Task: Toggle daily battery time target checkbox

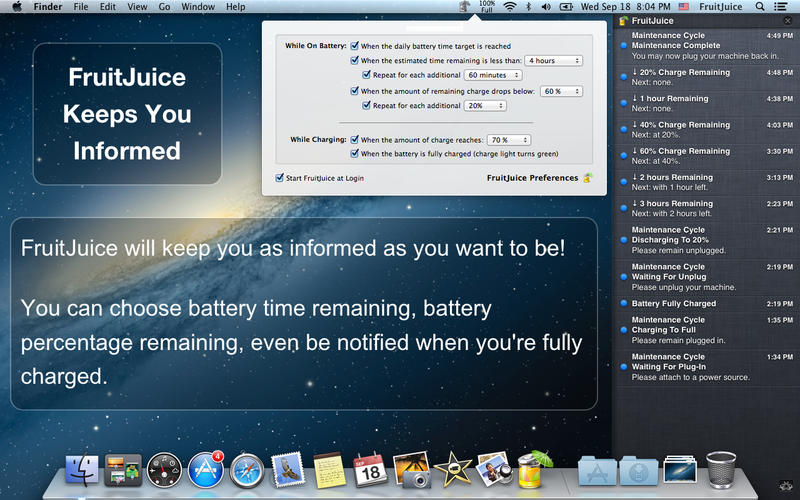Action: 355,45
